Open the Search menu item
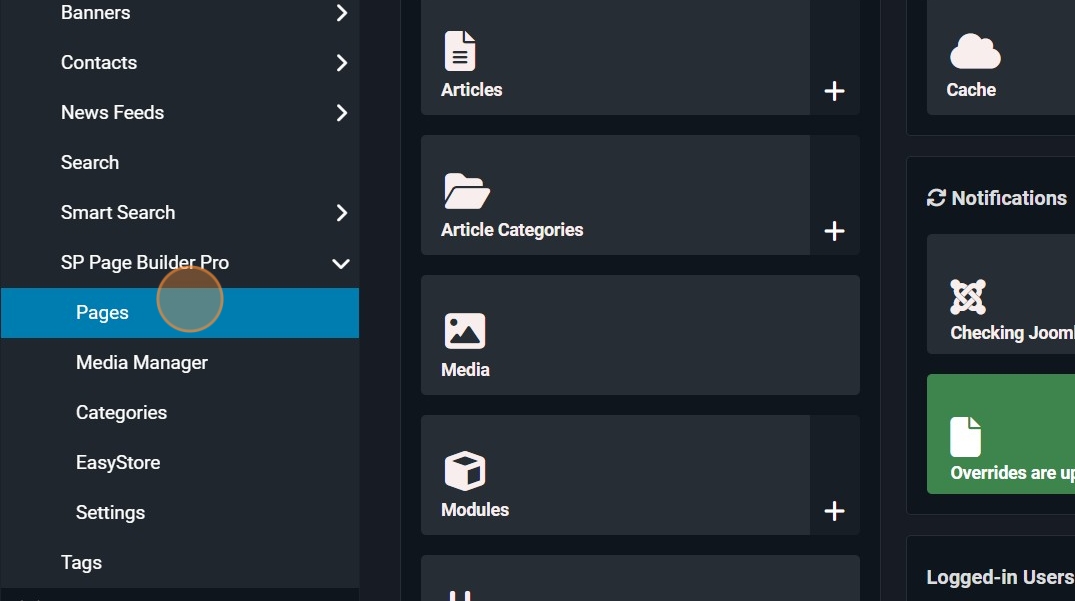Viewport: 1075px width, 601px height. pos(90,162)
